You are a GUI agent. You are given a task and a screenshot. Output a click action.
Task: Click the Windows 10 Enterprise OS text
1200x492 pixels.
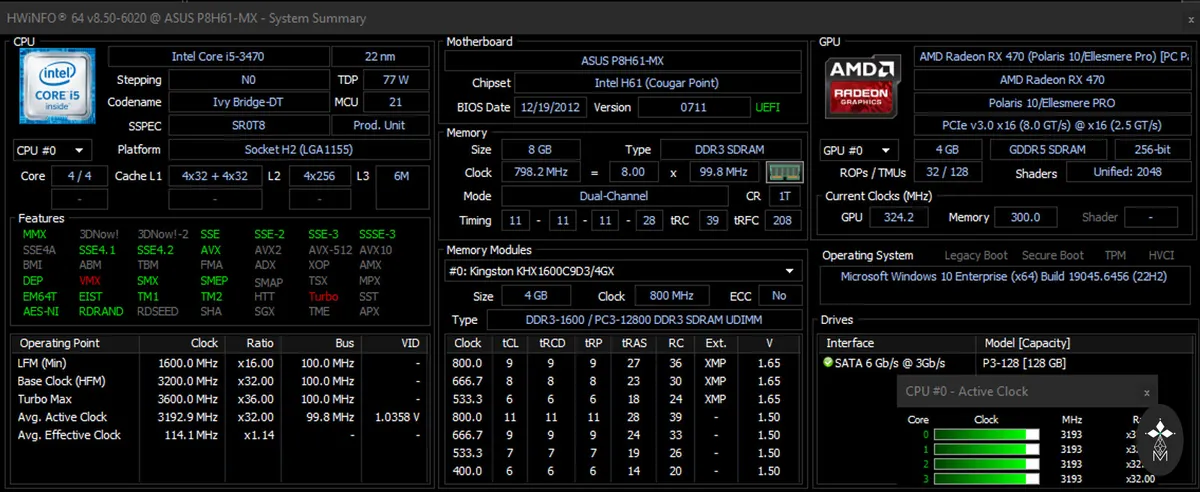click(x=1003, y=276)
